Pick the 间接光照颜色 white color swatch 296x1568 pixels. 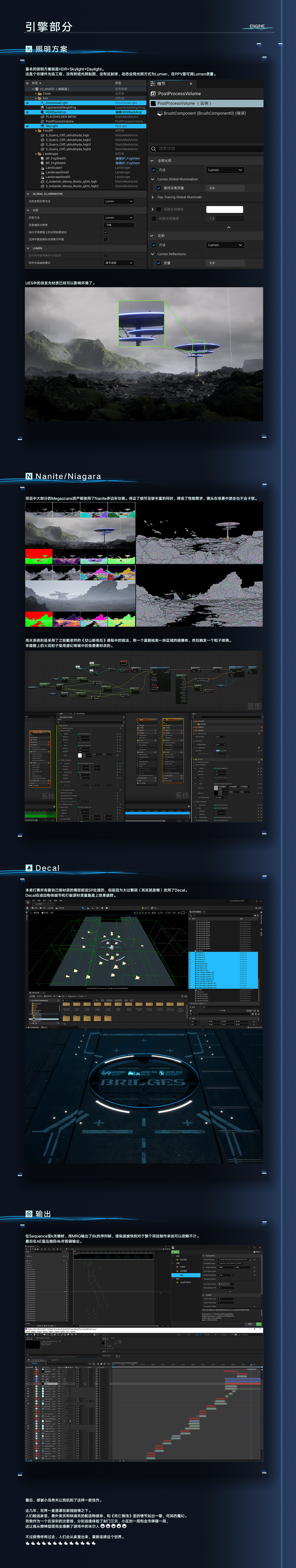[x=225, y=209]
